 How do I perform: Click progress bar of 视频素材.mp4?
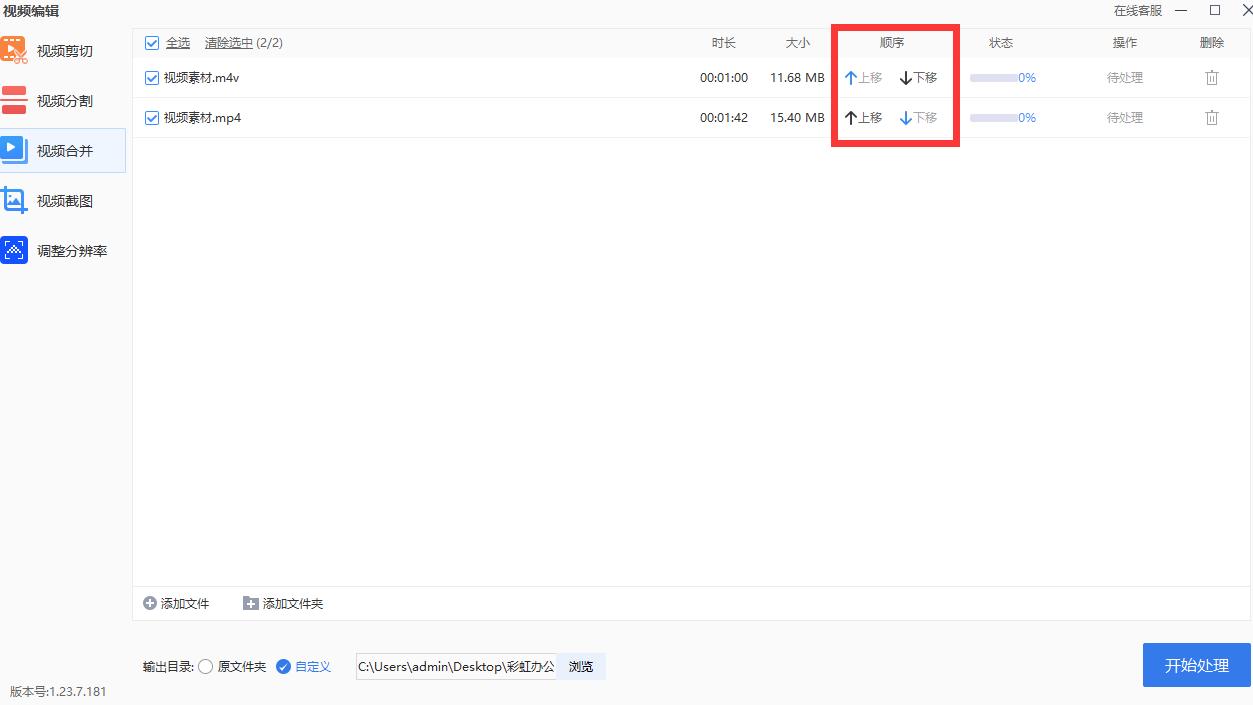994,117
